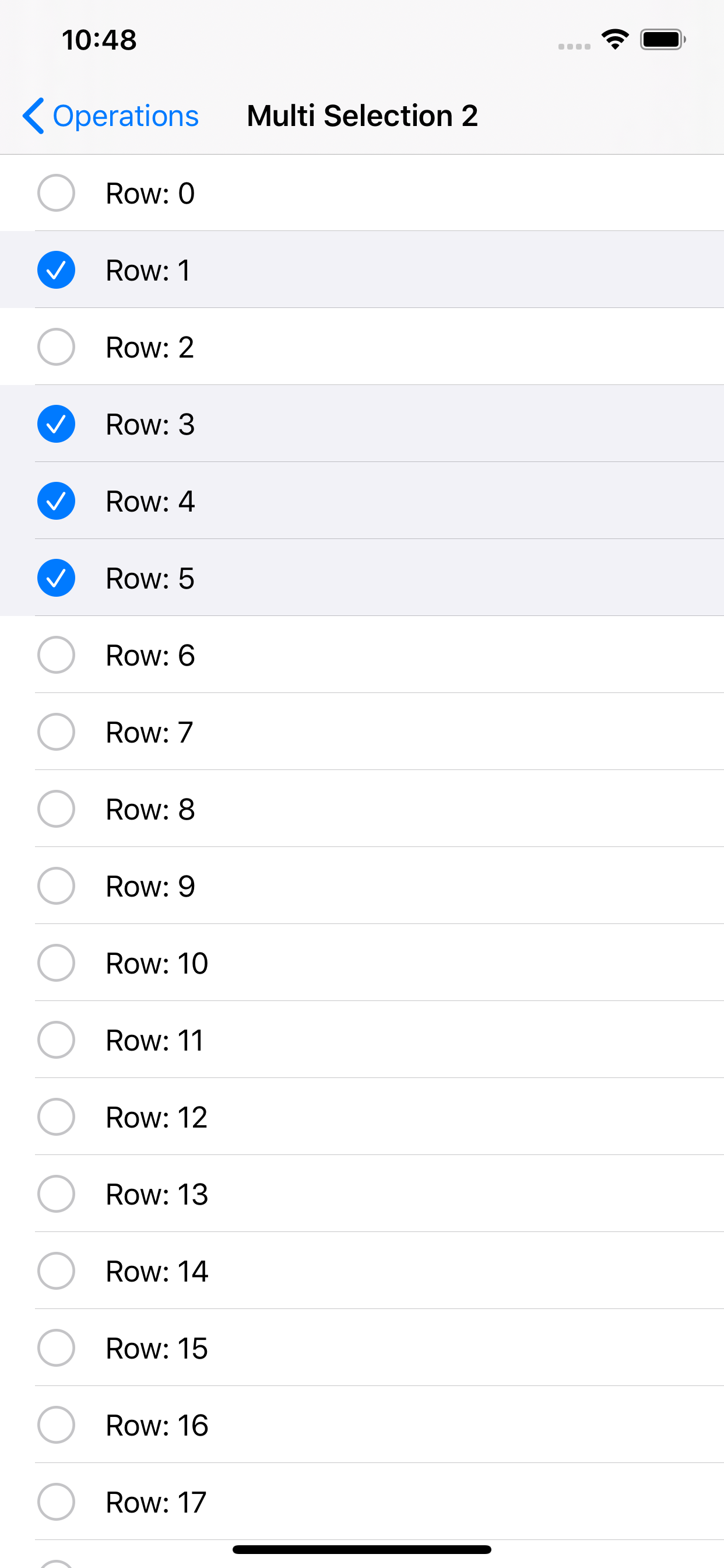Check the Row: 13 circle
Viewport: 724px width, 1568px height.
[56, 1193]
